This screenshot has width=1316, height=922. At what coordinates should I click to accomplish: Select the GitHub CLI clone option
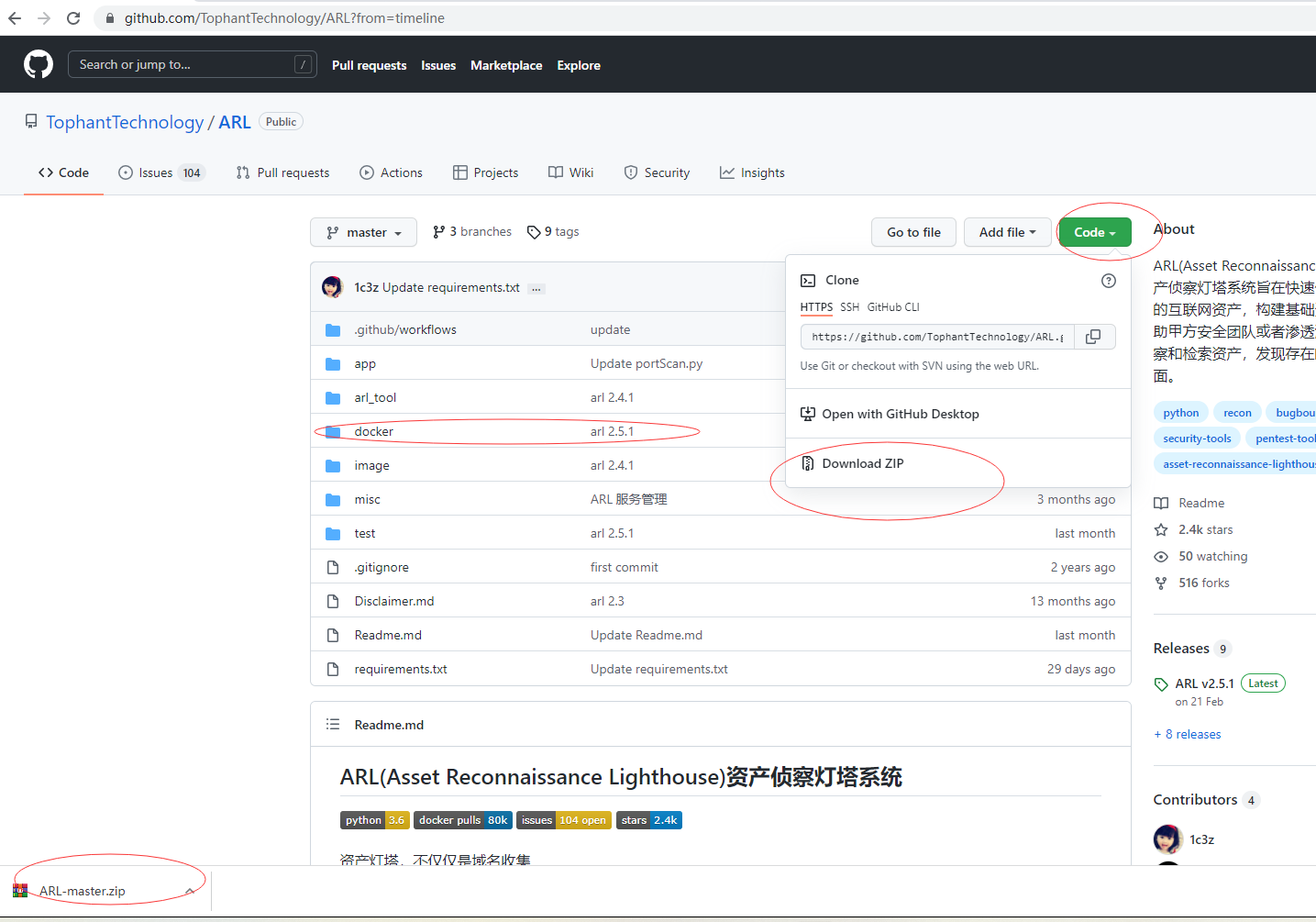click(x=893, y=307)
